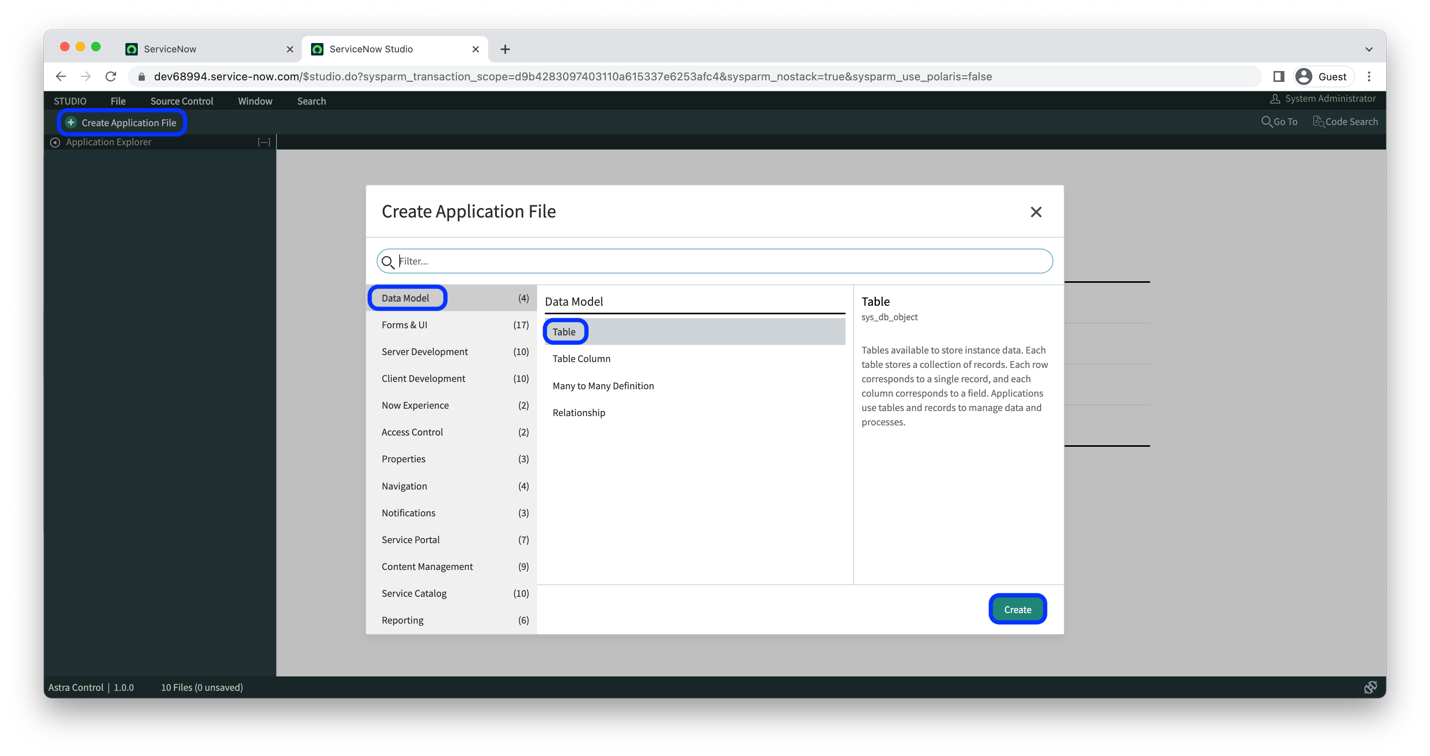
Task: Open the STUDIO menu
Action: tap(70, 101)
